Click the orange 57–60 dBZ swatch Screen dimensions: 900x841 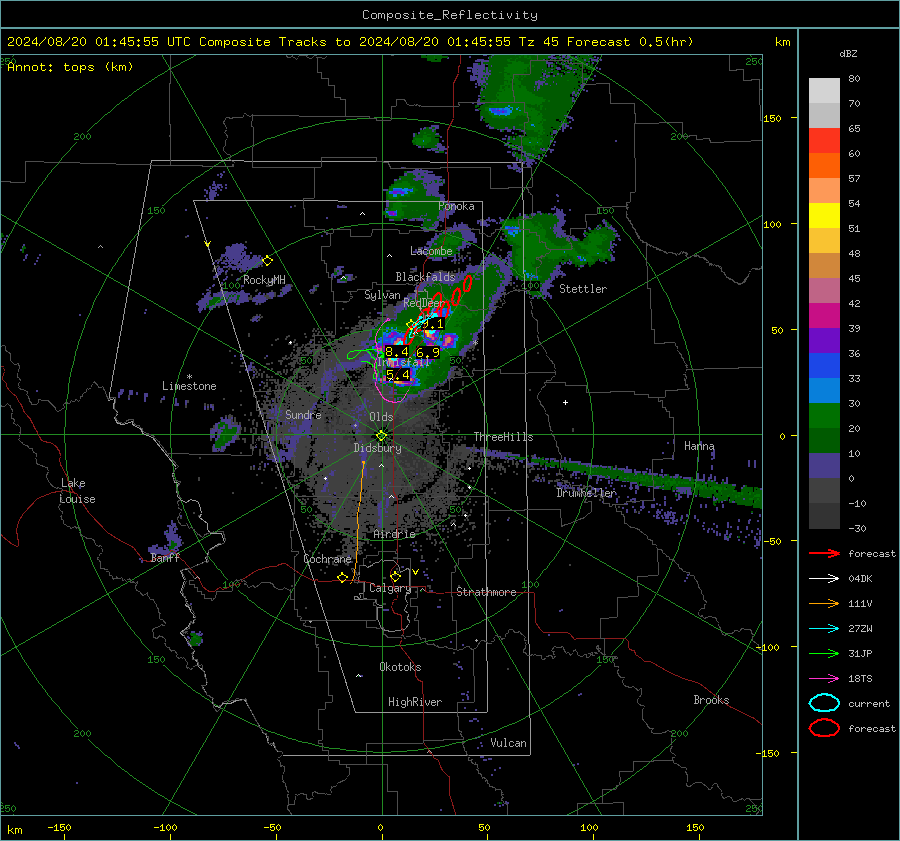click(x=824, y=166)
